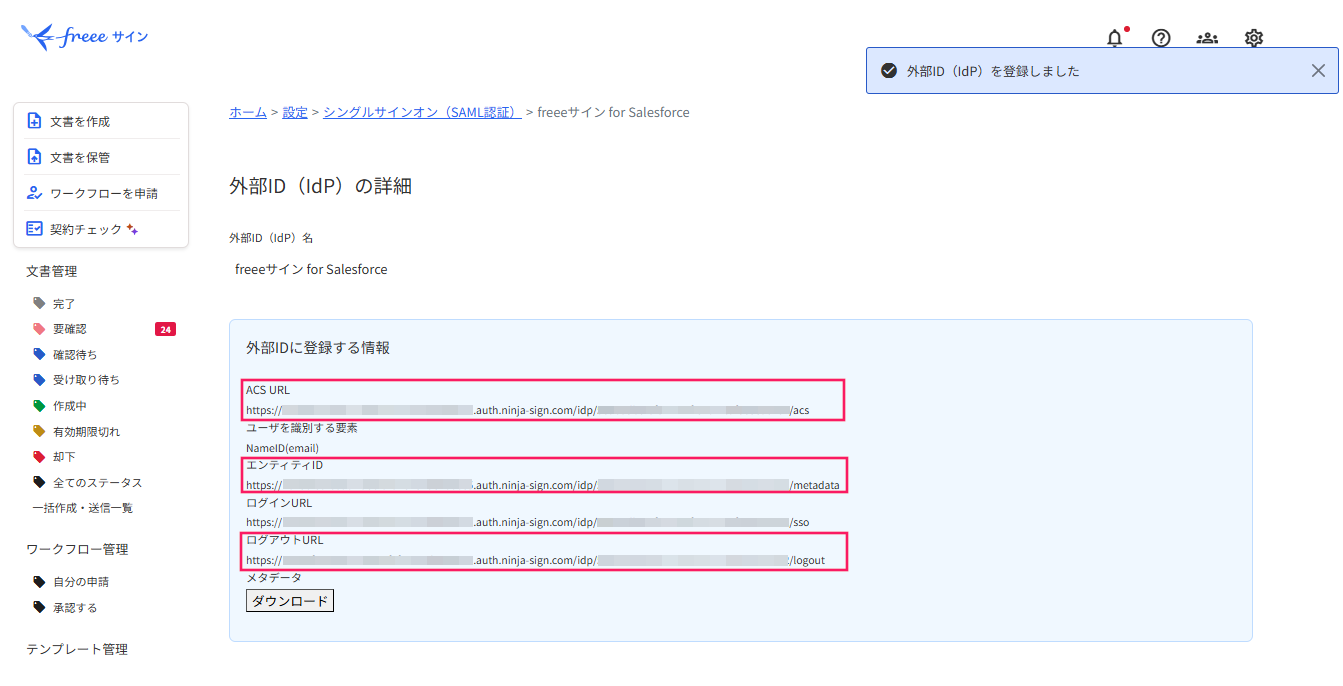Click the ログインURL value ending in /sso
Screen dimensions: 1343x686
pos(528,522)
